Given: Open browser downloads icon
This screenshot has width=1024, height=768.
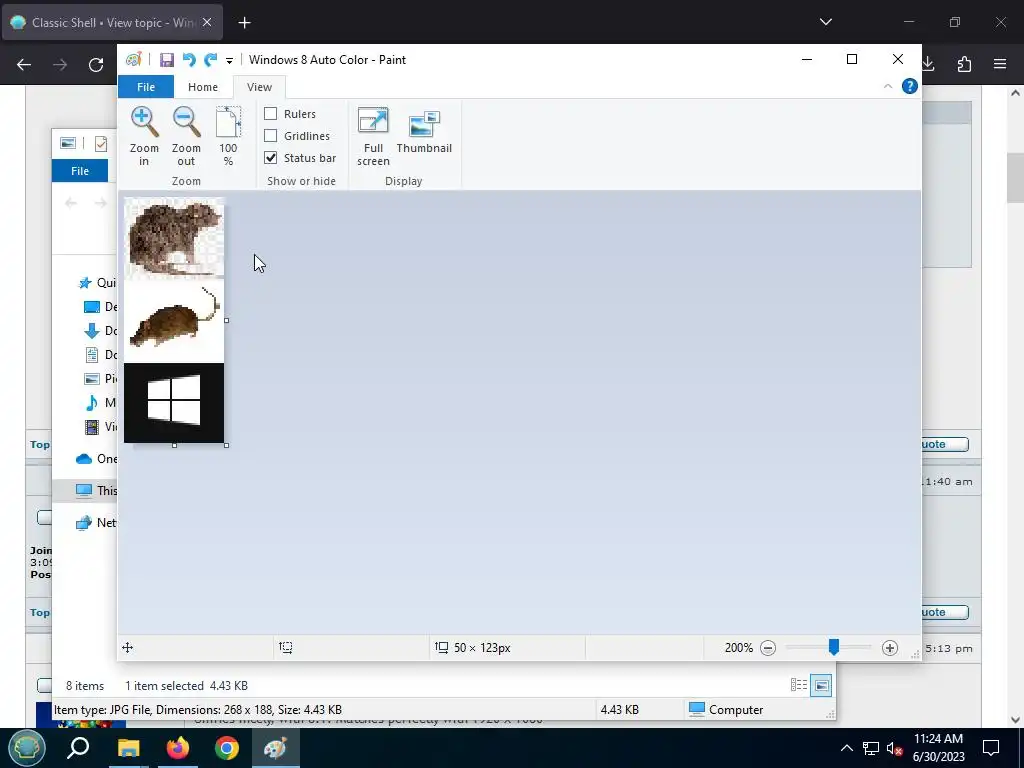Looking at the screenshot, I should (928, 64).
